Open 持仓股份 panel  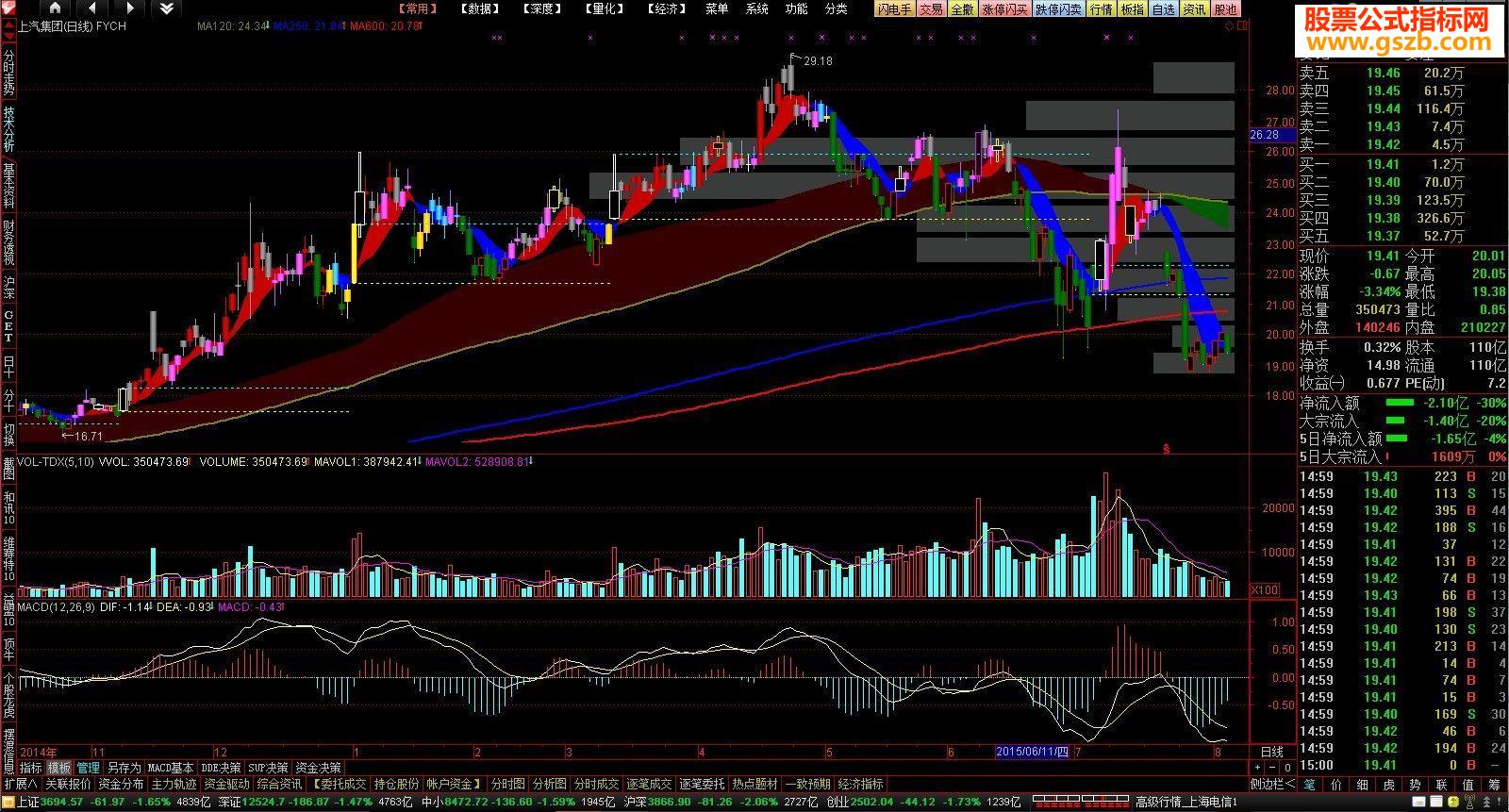point(396,784)
